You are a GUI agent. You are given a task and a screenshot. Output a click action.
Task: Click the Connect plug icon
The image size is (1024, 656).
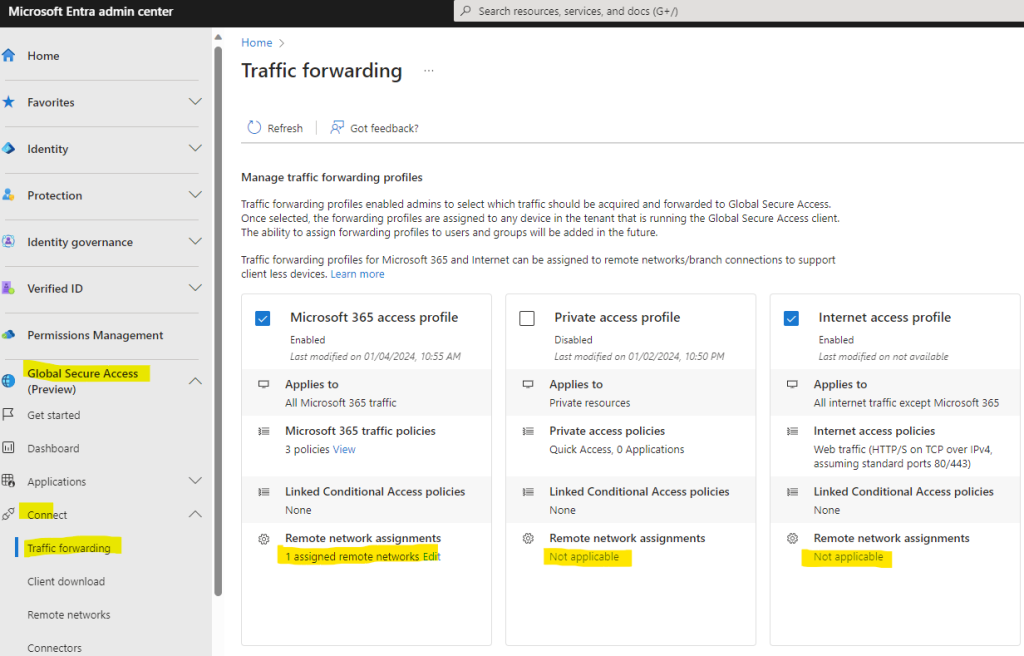pos(8,514)
